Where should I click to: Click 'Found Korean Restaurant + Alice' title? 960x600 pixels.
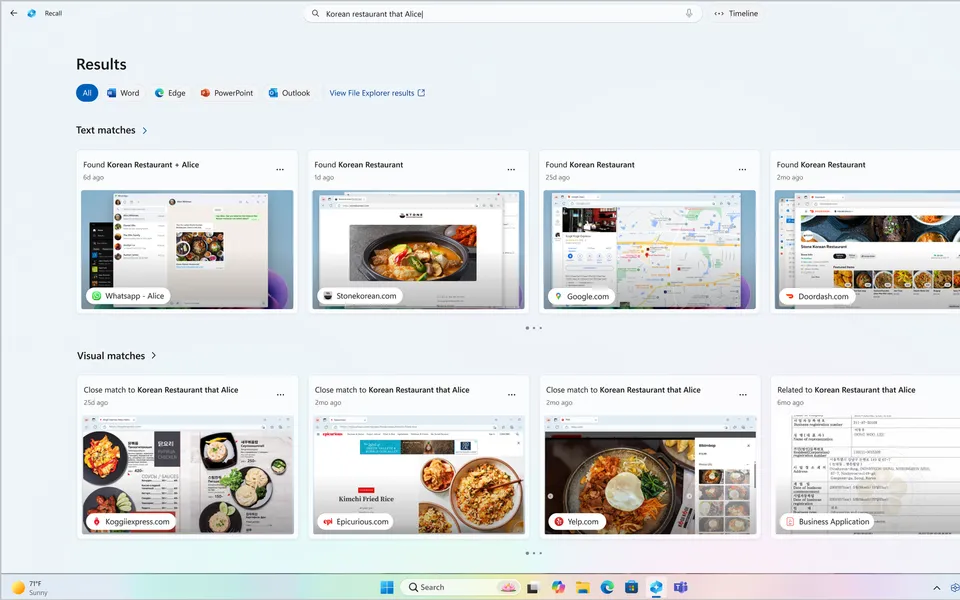141,165
